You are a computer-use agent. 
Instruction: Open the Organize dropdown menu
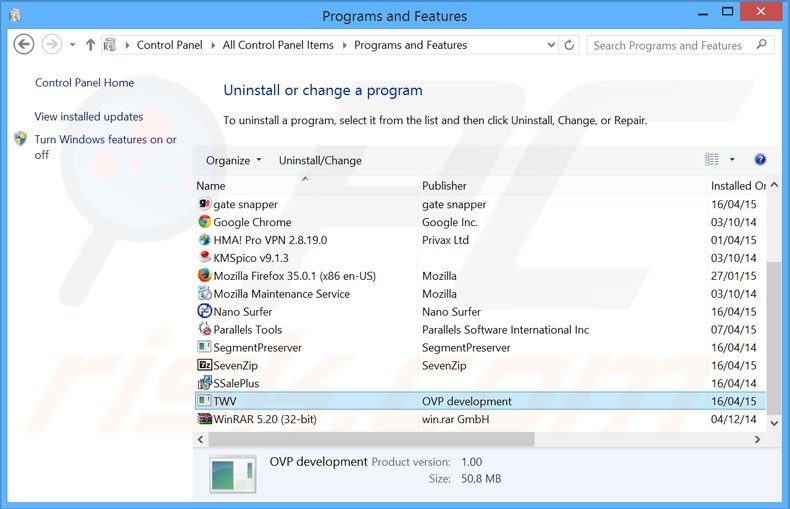pyautogui.click(x=234, y=160)
